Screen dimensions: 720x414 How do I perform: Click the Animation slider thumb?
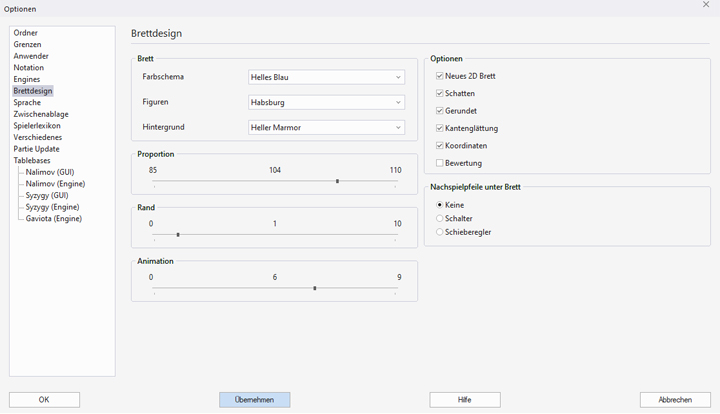pos(315,288)
